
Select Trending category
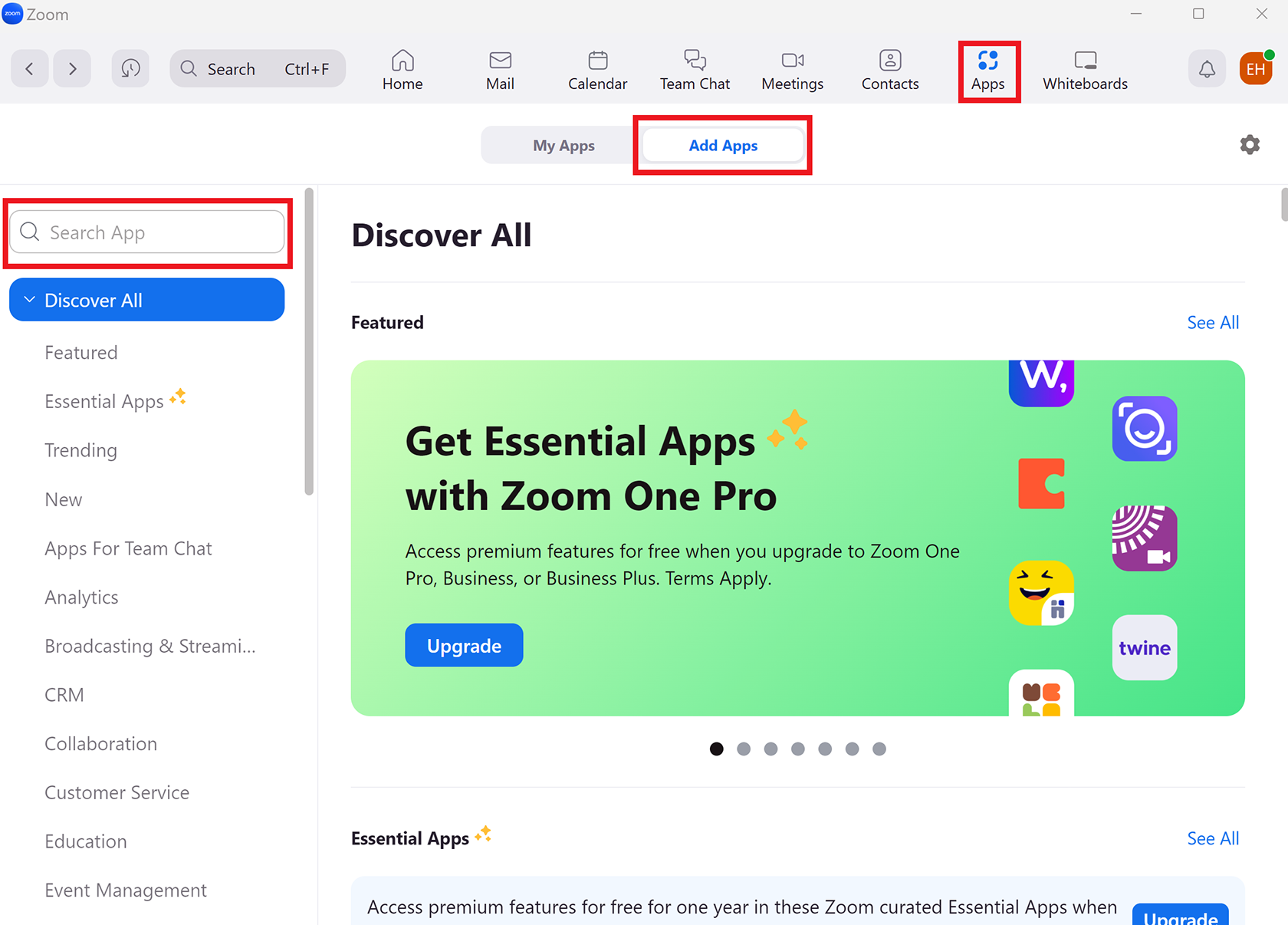80,450
